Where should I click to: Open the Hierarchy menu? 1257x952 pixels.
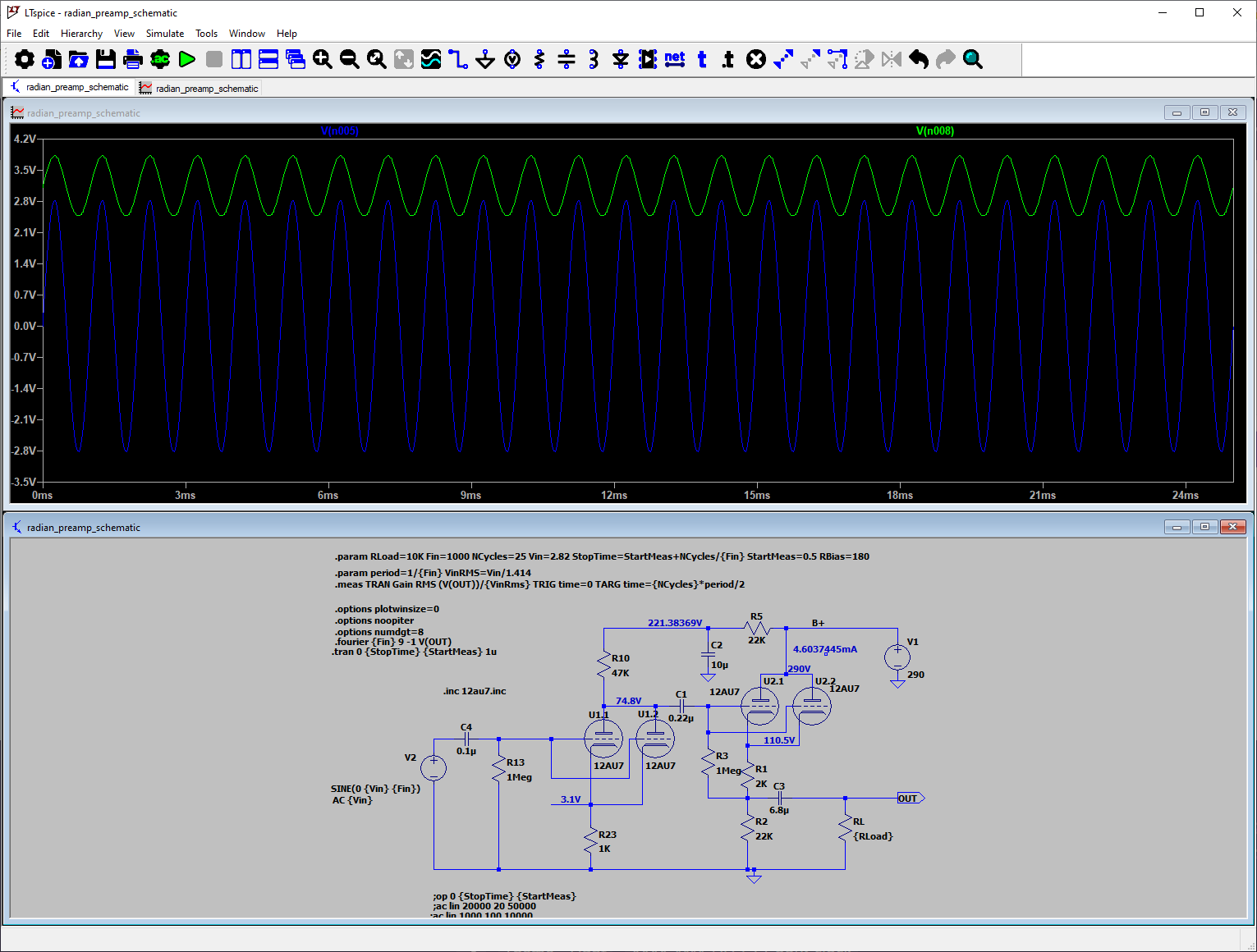(81, 34)
